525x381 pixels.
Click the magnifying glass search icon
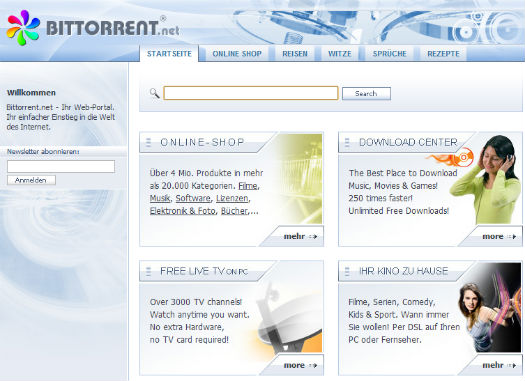coord(154,93)
